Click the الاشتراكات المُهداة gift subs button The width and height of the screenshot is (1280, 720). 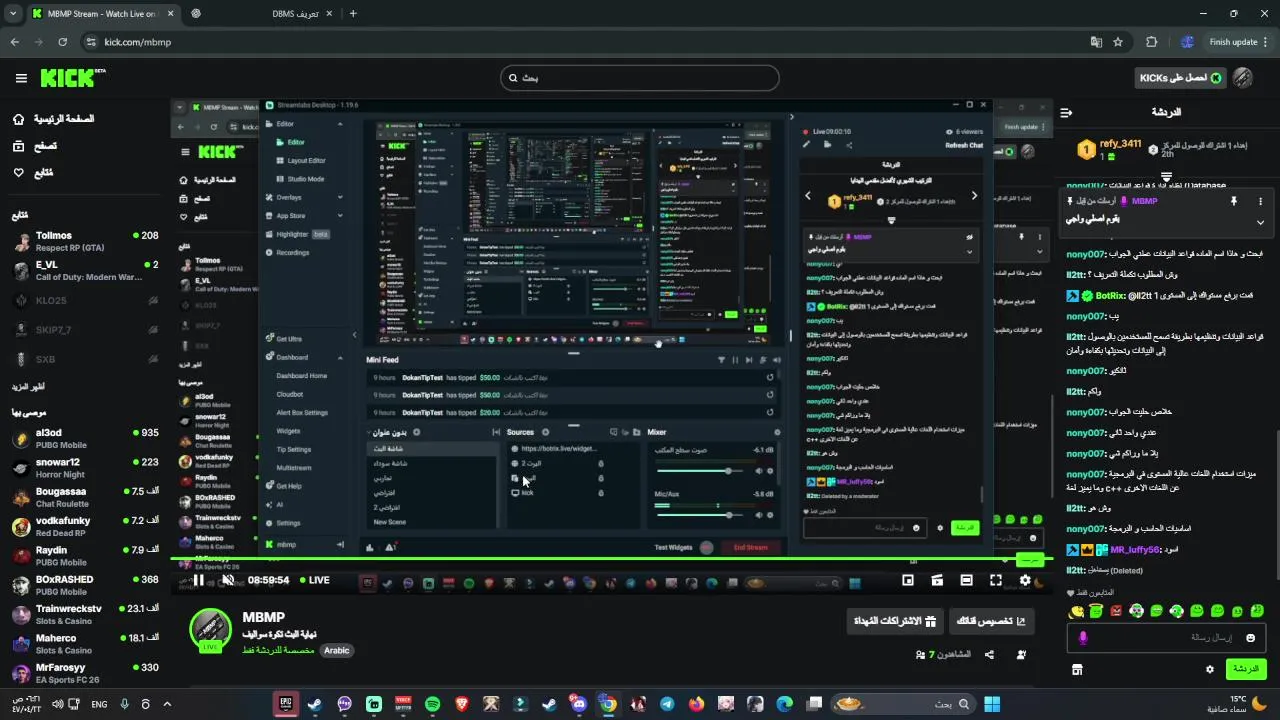click(895, 621)
